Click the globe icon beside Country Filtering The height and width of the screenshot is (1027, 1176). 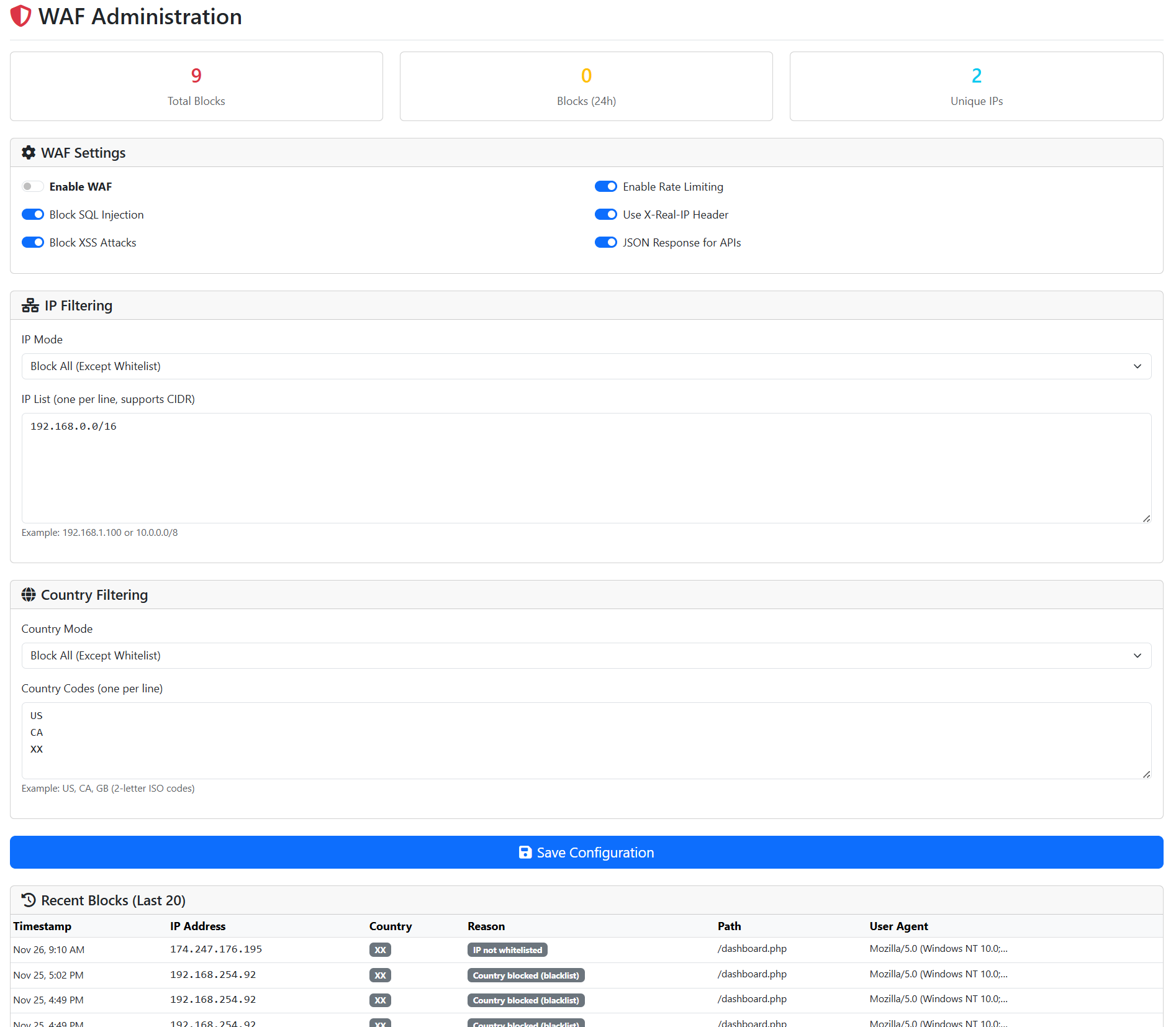(x=29, y=594)
